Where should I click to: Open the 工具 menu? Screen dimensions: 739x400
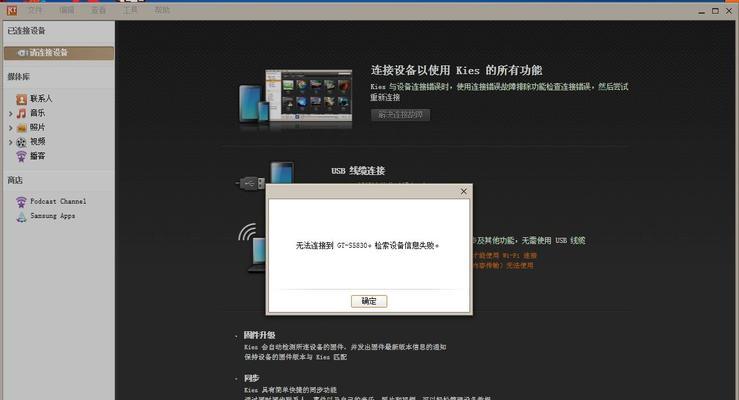click(x=130, y=10)
